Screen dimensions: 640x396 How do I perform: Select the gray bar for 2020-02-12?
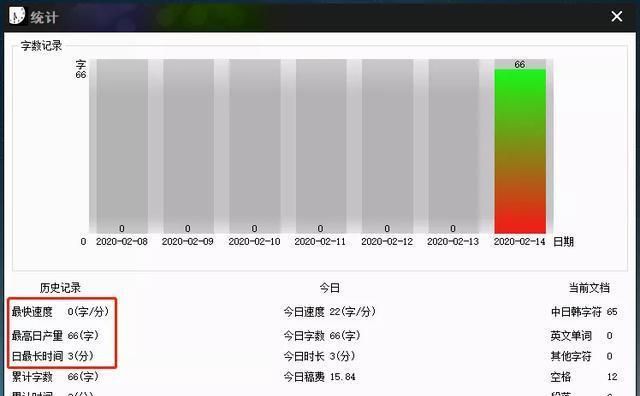(x=387, y=146)
